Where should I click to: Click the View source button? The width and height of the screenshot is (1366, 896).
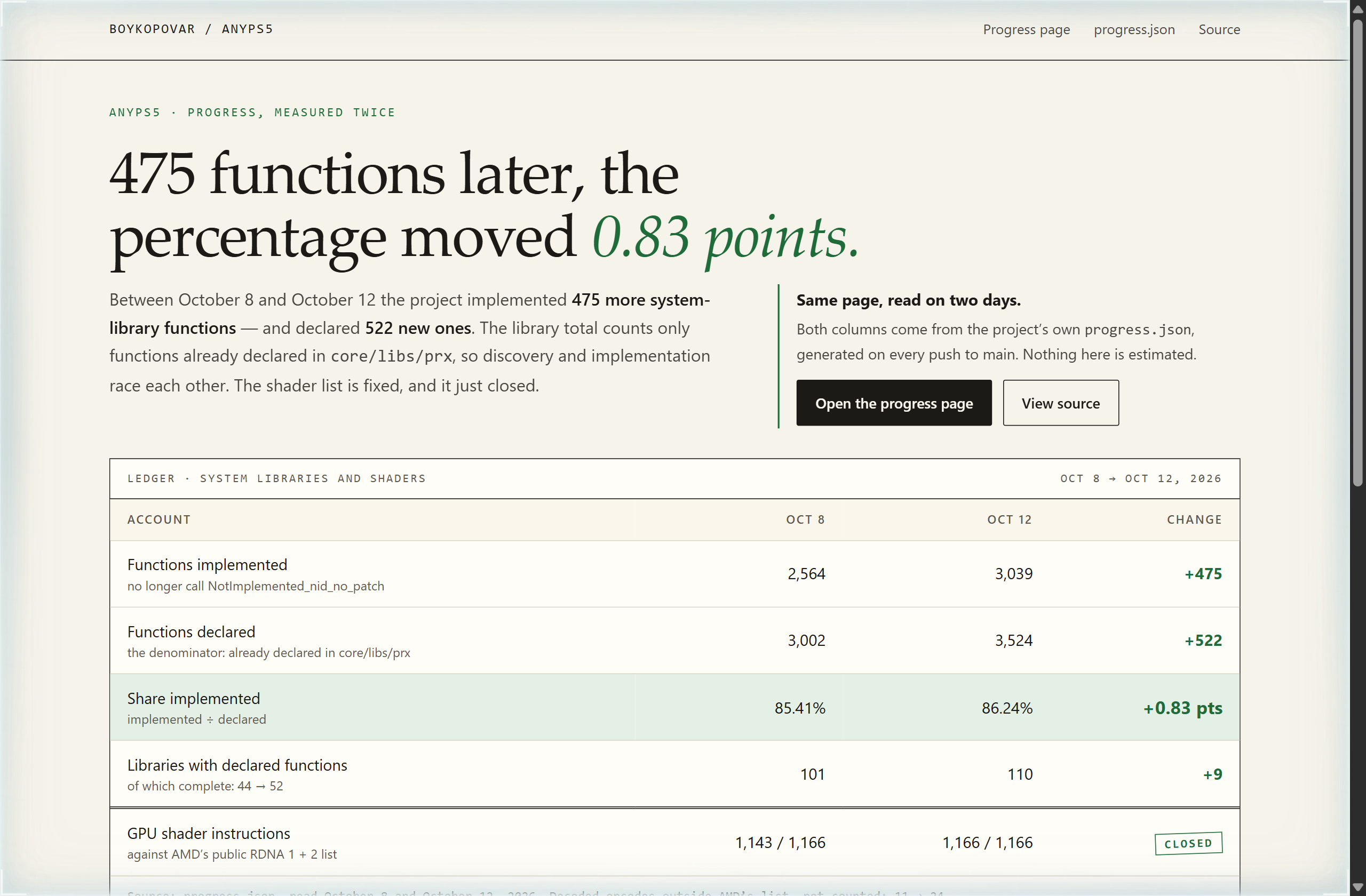point(1061,403)
